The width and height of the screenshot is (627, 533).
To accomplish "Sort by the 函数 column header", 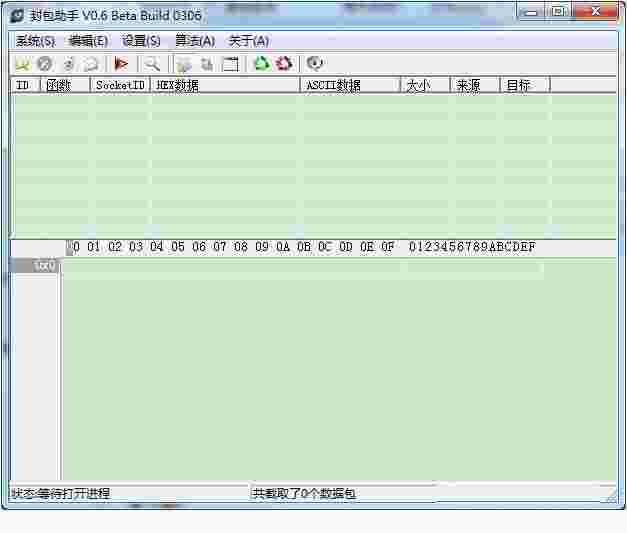I will pos(65,85).
